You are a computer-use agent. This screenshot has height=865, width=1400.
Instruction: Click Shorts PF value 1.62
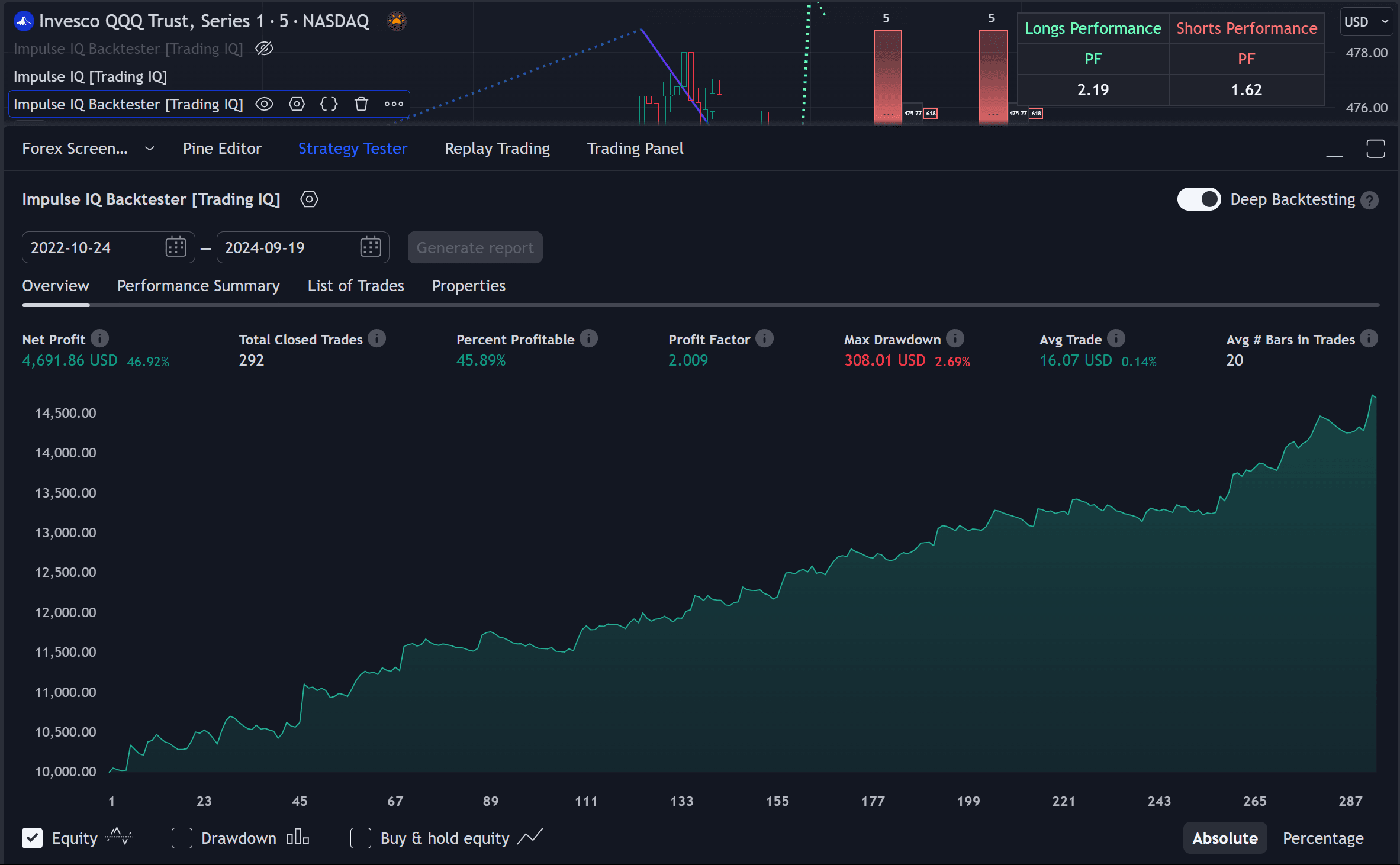[x=1247, y=90]
